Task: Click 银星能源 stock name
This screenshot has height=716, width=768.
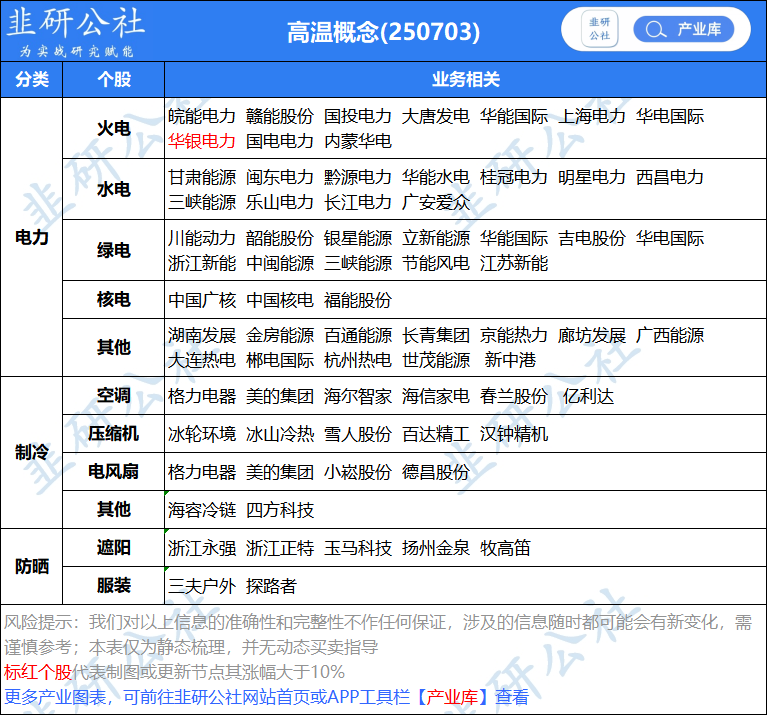Action: coord(358,239)
